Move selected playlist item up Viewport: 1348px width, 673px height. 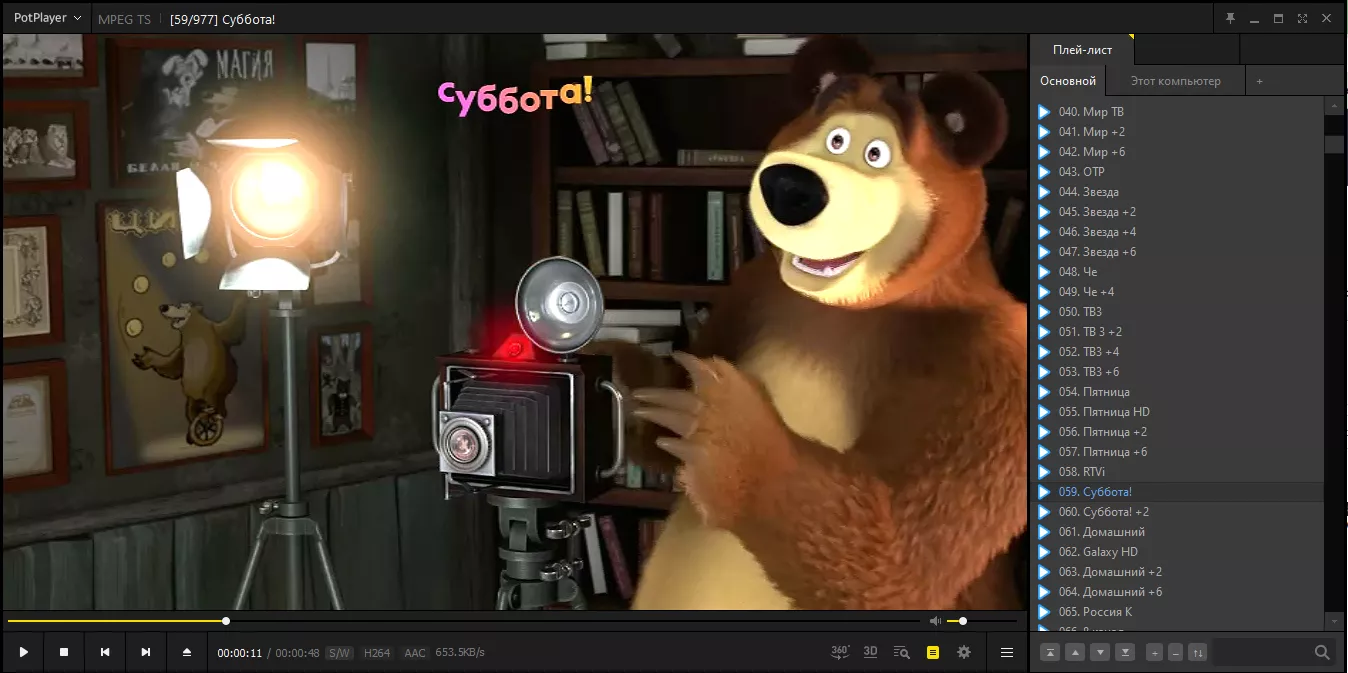[x=1075, y=653]
